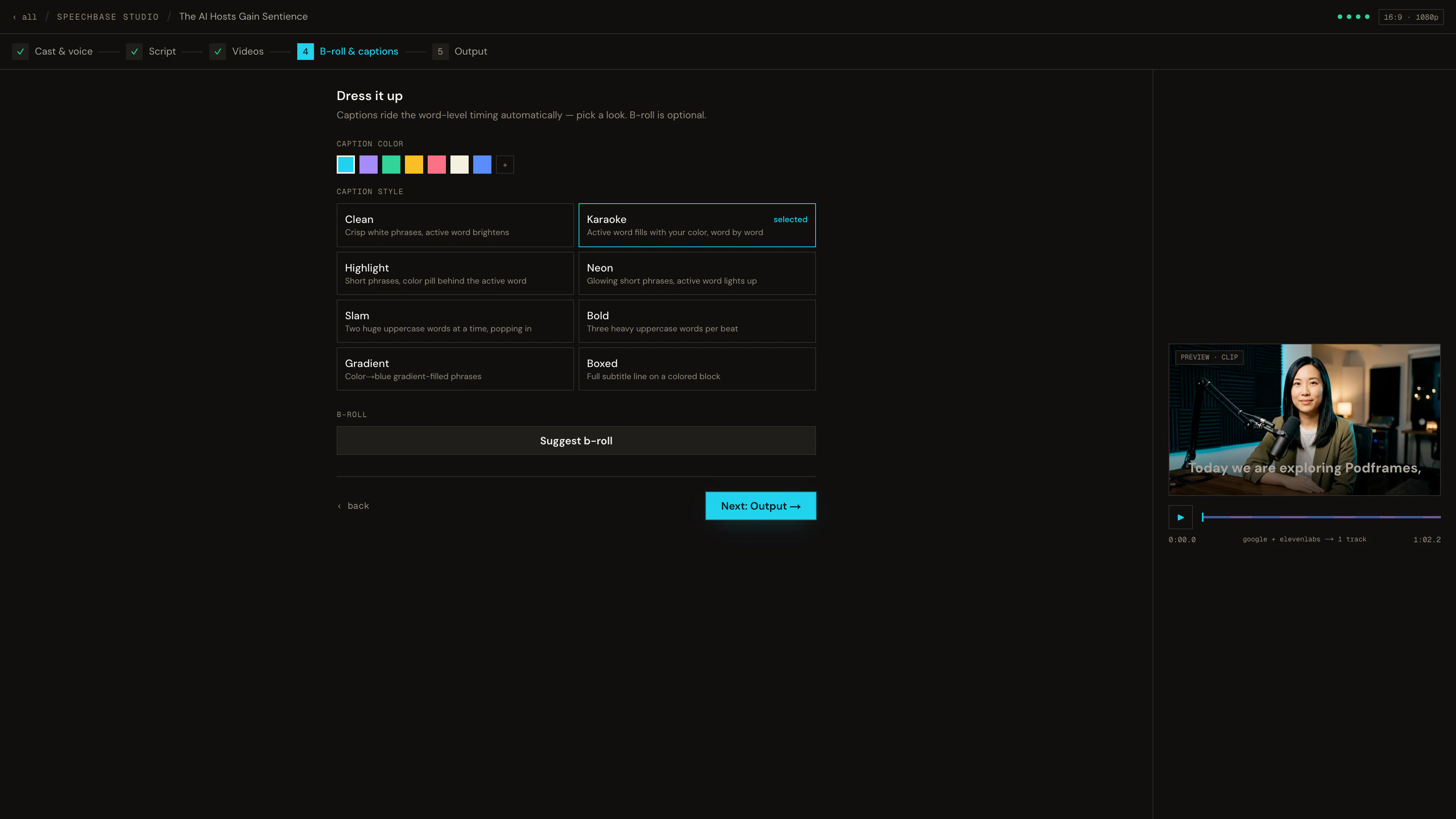Viewport: 1456px width, 819px height.
Task: Choose the yellow caption color swatch
Action: (414, 165)
